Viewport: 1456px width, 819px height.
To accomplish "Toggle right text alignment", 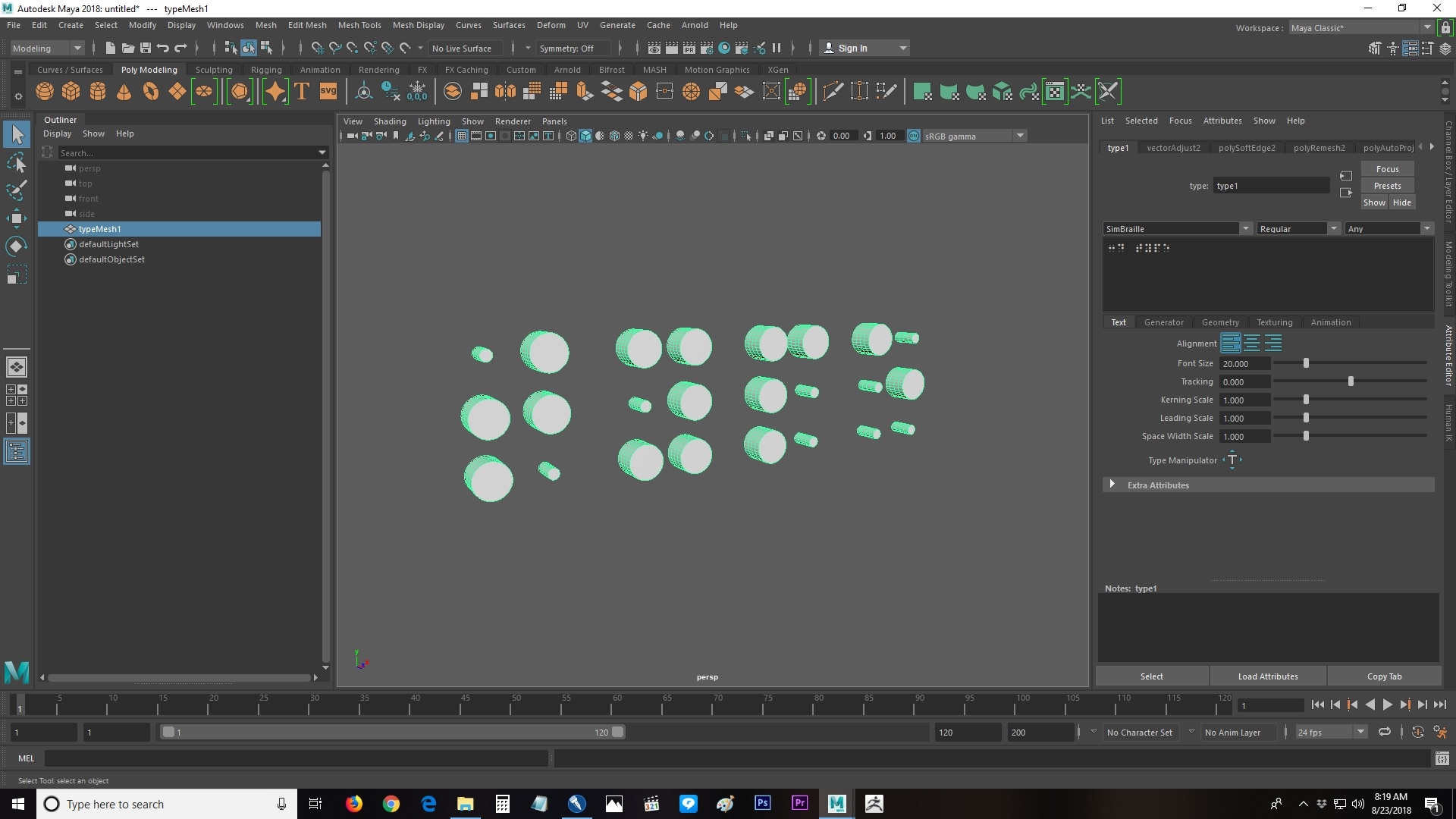I will pos(1273,343).
